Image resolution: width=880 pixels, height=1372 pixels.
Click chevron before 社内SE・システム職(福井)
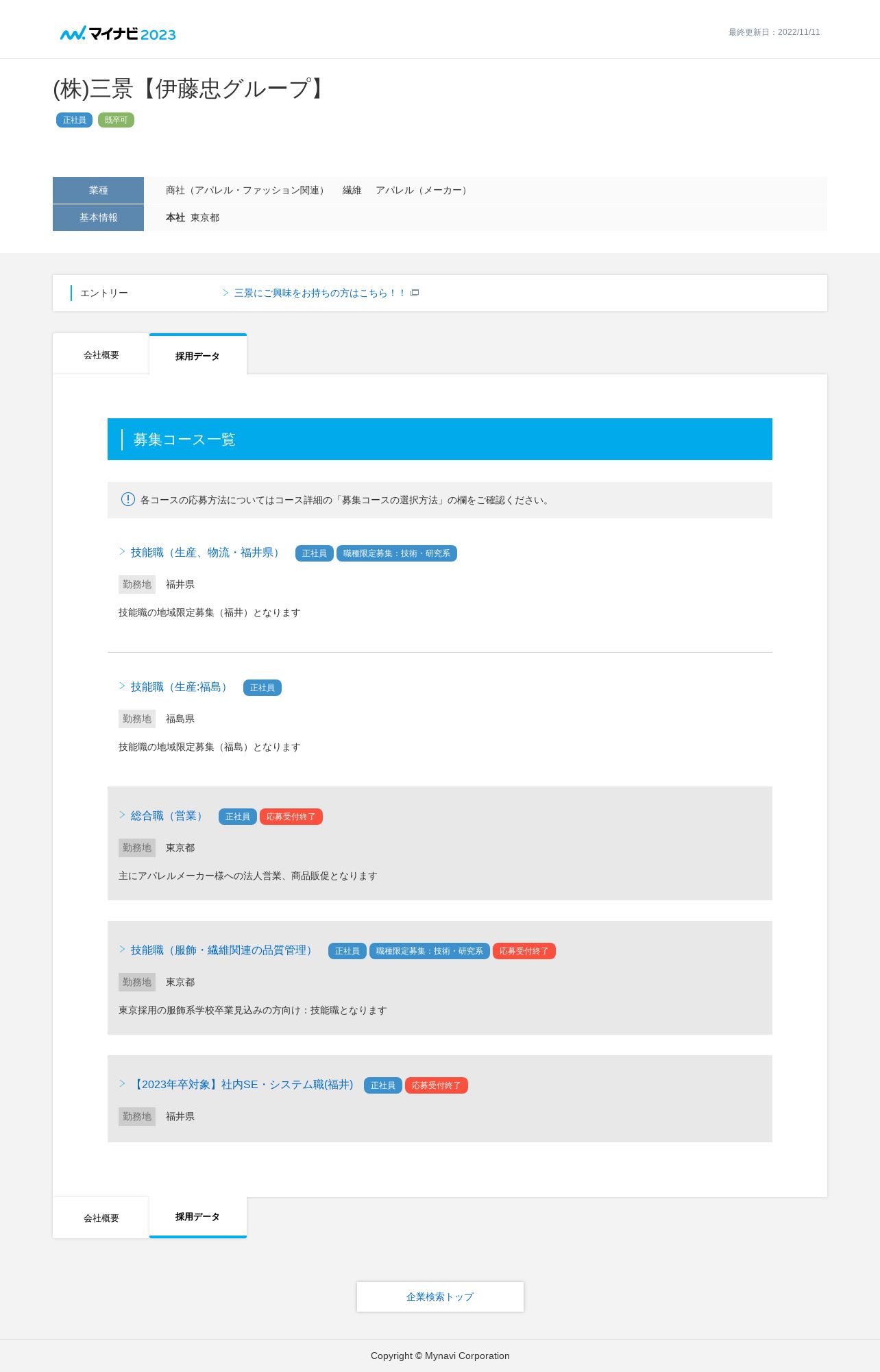pos(122,1083)
